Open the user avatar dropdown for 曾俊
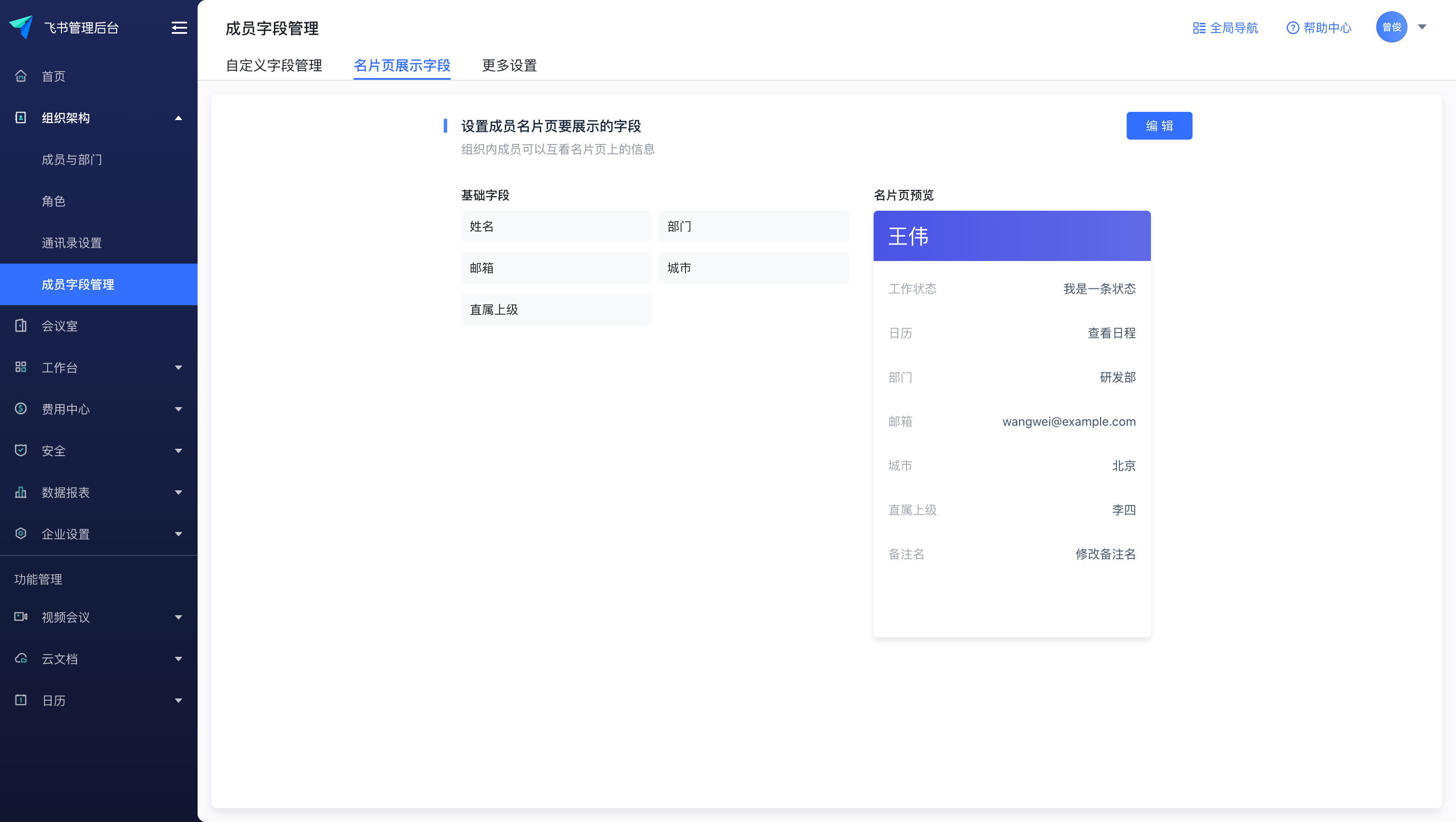This screenshot has height=822, width=1456. pyautogui.click(x=1391, y=26)
